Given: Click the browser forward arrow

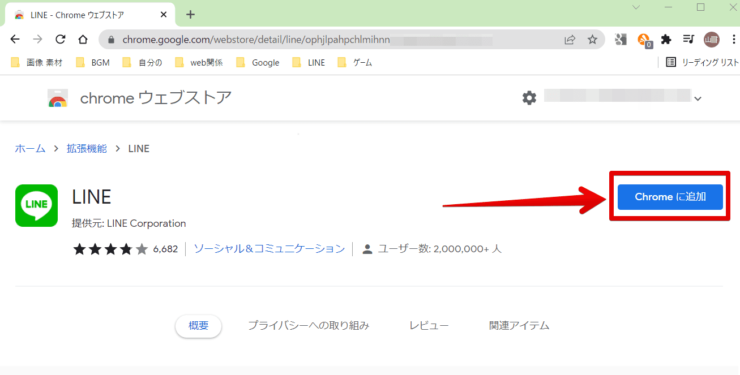Looking at the screenshot, I should click(38, 40).
